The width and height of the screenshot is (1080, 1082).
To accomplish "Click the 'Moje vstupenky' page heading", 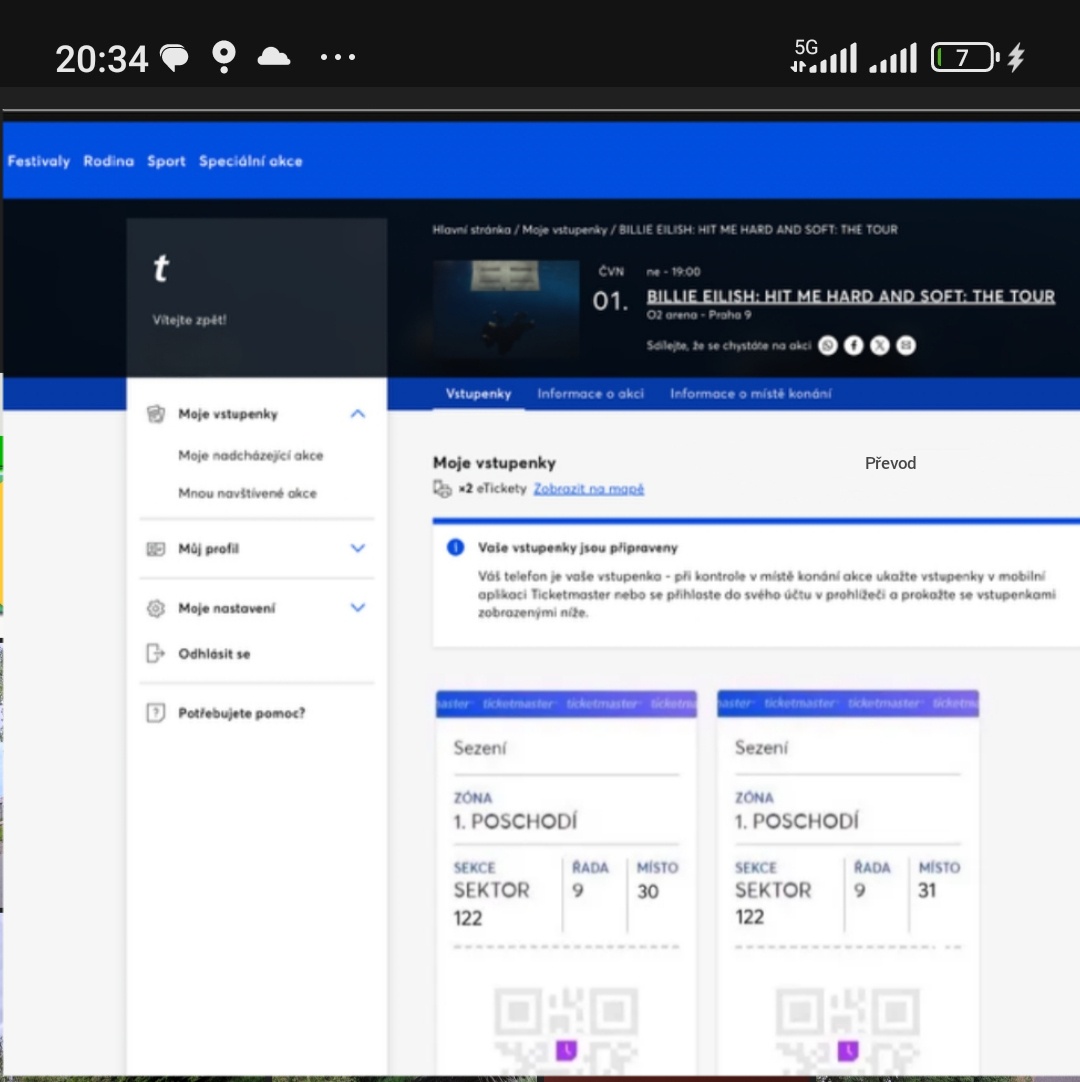I will coord(494,462).
